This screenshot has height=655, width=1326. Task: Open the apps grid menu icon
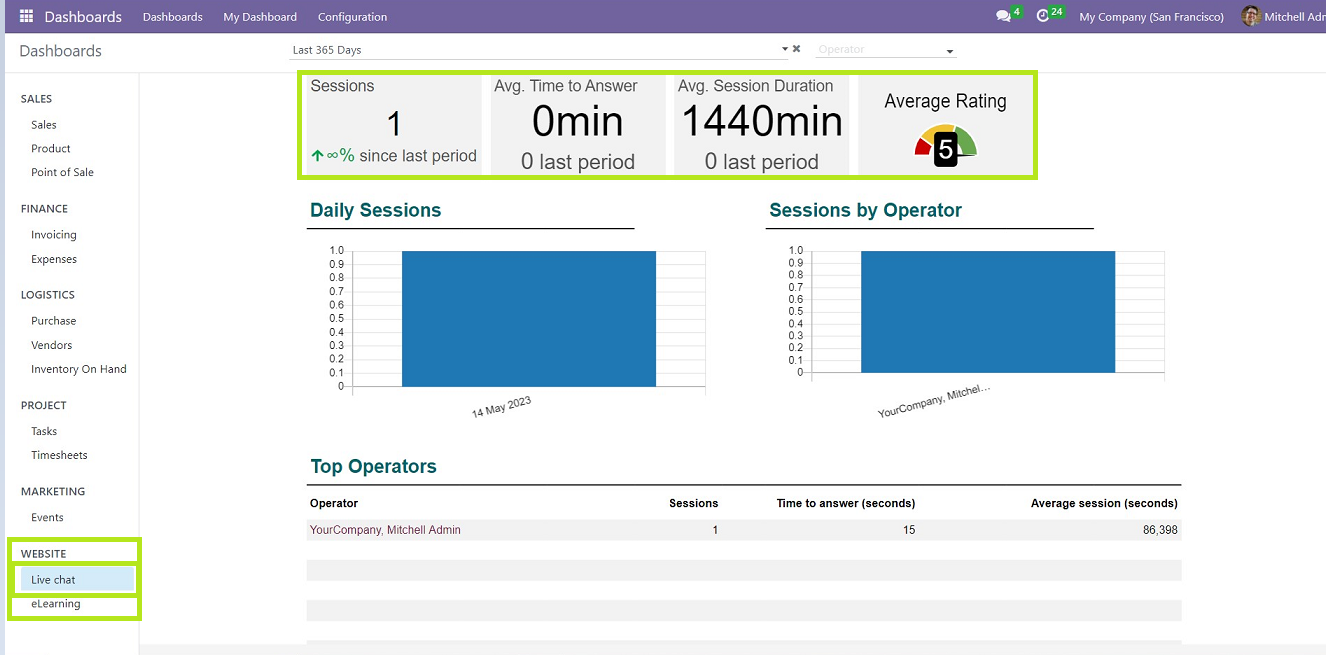pyautogui.click(x=26, y=17)
